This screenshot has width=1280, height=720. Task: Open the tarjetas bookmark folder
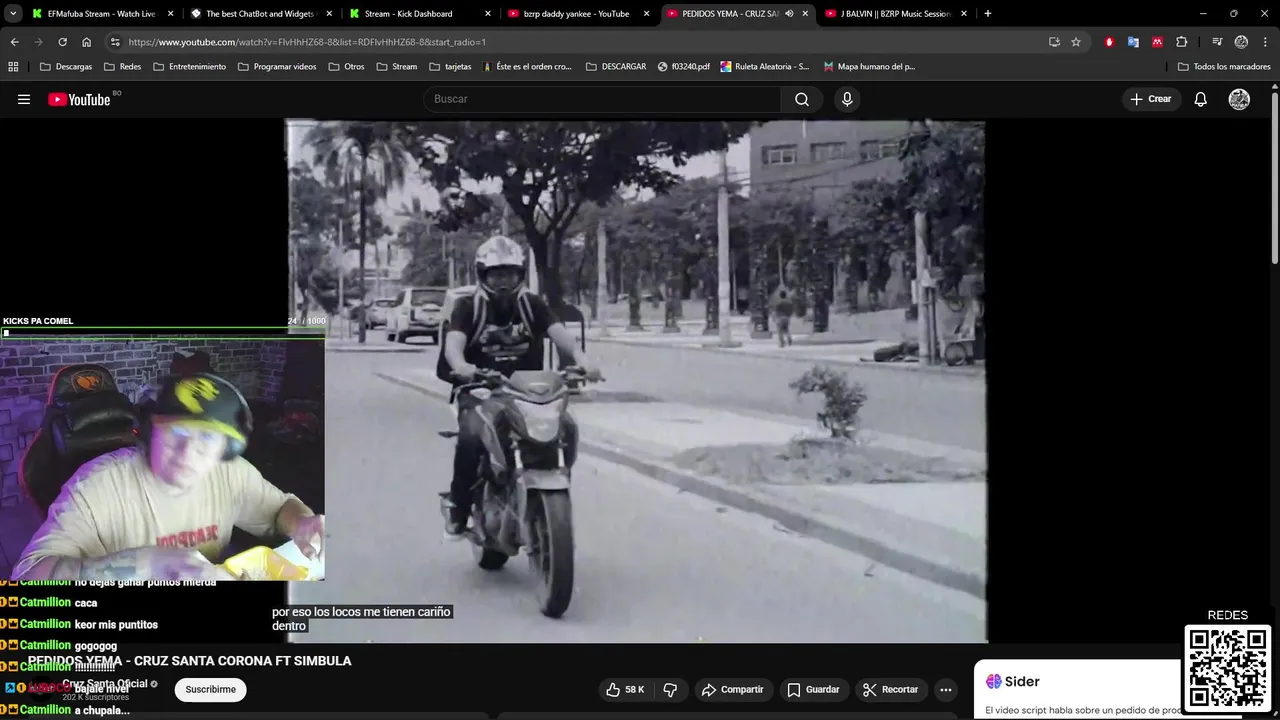(x=450, y=67)
